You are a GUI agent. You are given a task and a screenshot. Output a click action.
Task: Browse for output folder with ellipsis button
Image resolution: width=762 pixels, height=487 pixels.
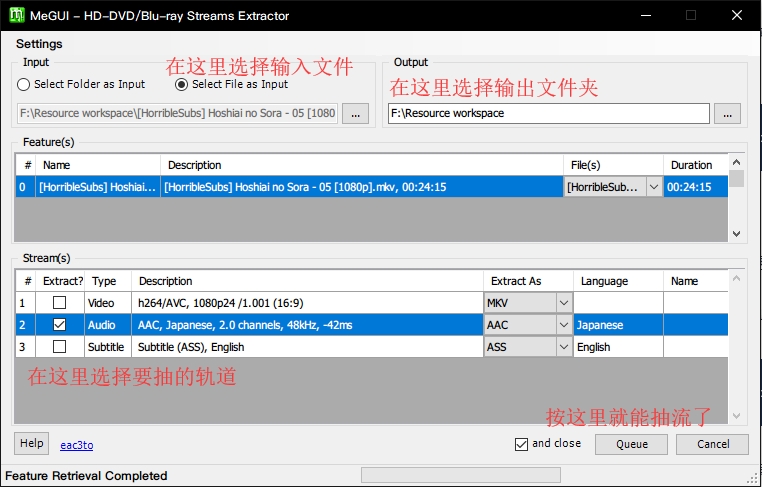[x=727, y=113]
